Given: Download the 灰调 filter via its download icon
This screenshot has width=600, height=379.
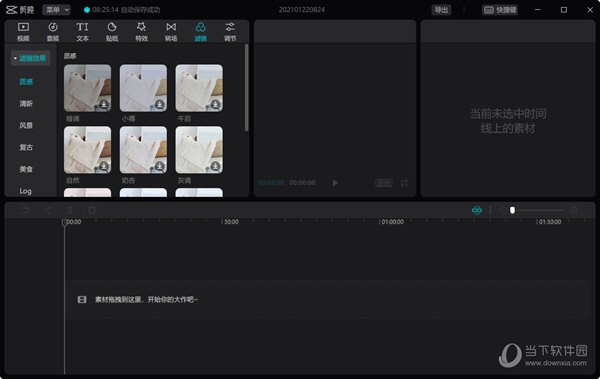Looking at the screenshot, I should click(x=215, y=166).
